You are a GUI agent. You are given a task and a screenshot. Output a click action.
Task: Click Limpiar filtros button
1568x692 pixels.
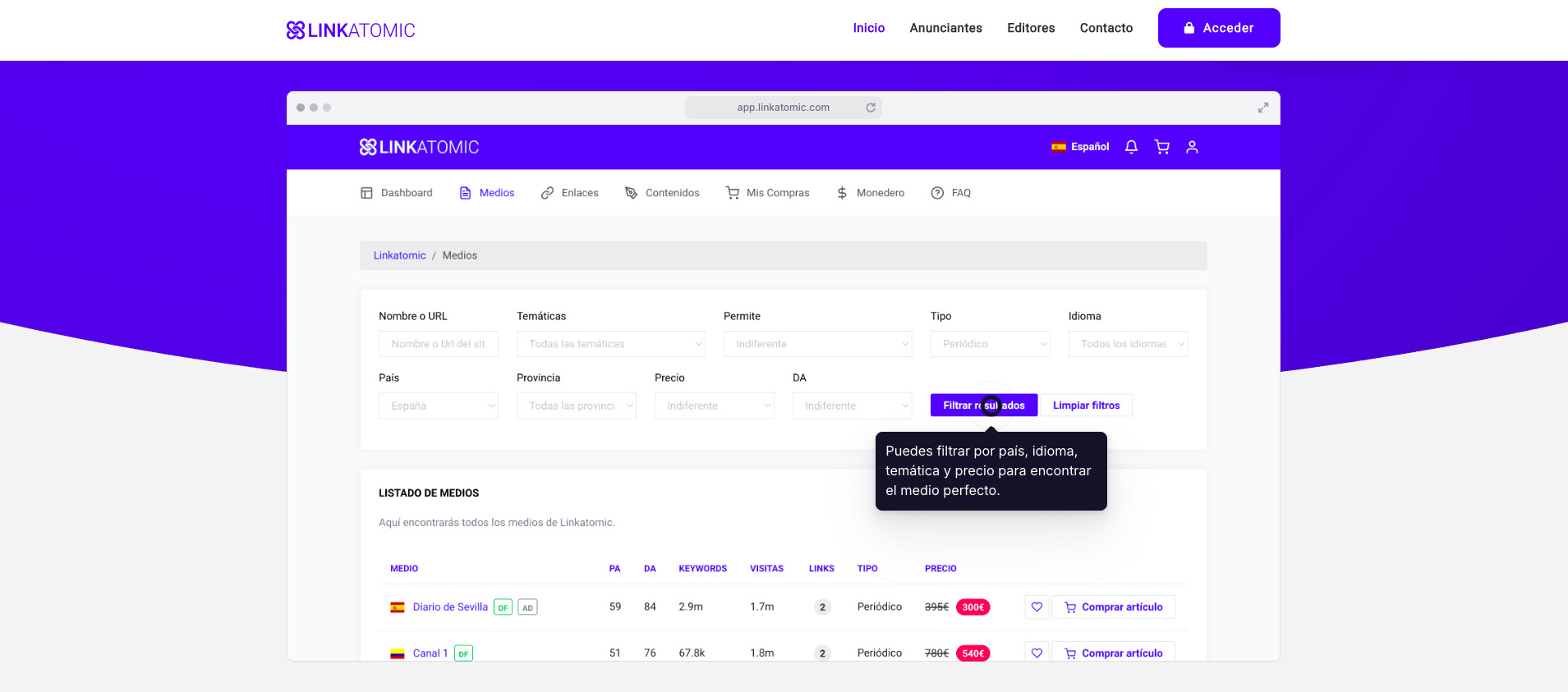1086,406
